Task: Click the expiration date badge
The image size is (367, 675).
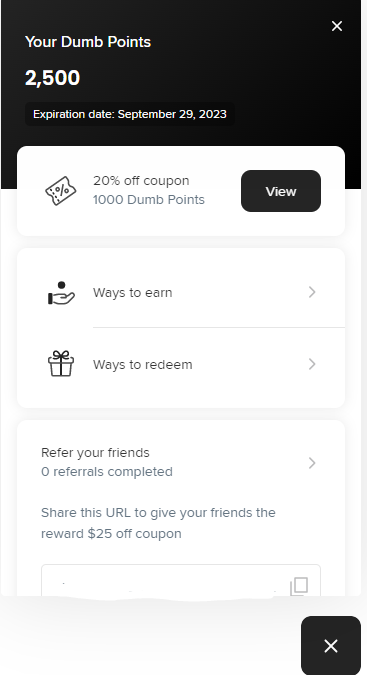Action: pos(130,114)
